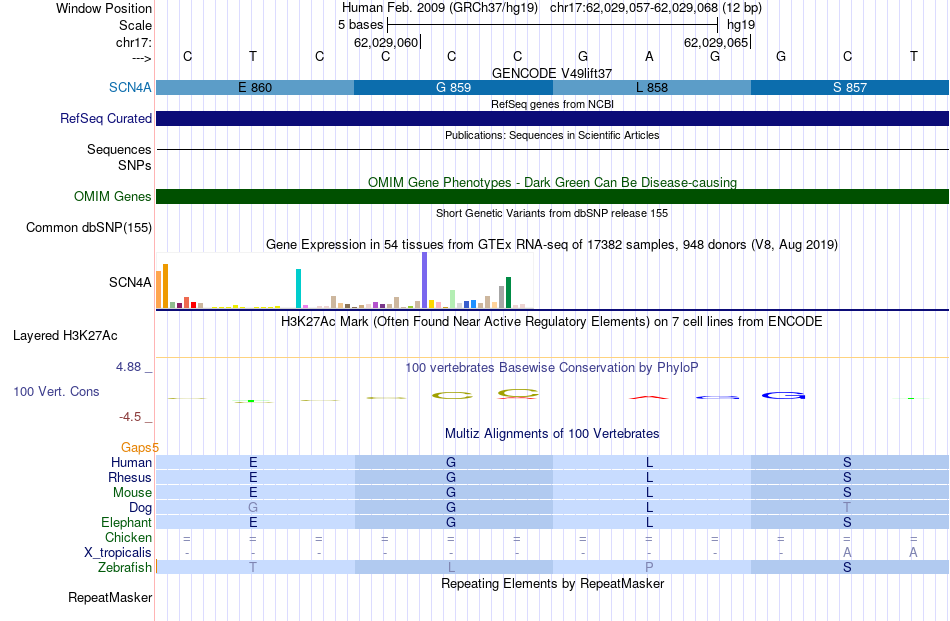Click Repeating Elements by RepeatMasker title
Screen dimensions: 950x621
pos(552,583)
